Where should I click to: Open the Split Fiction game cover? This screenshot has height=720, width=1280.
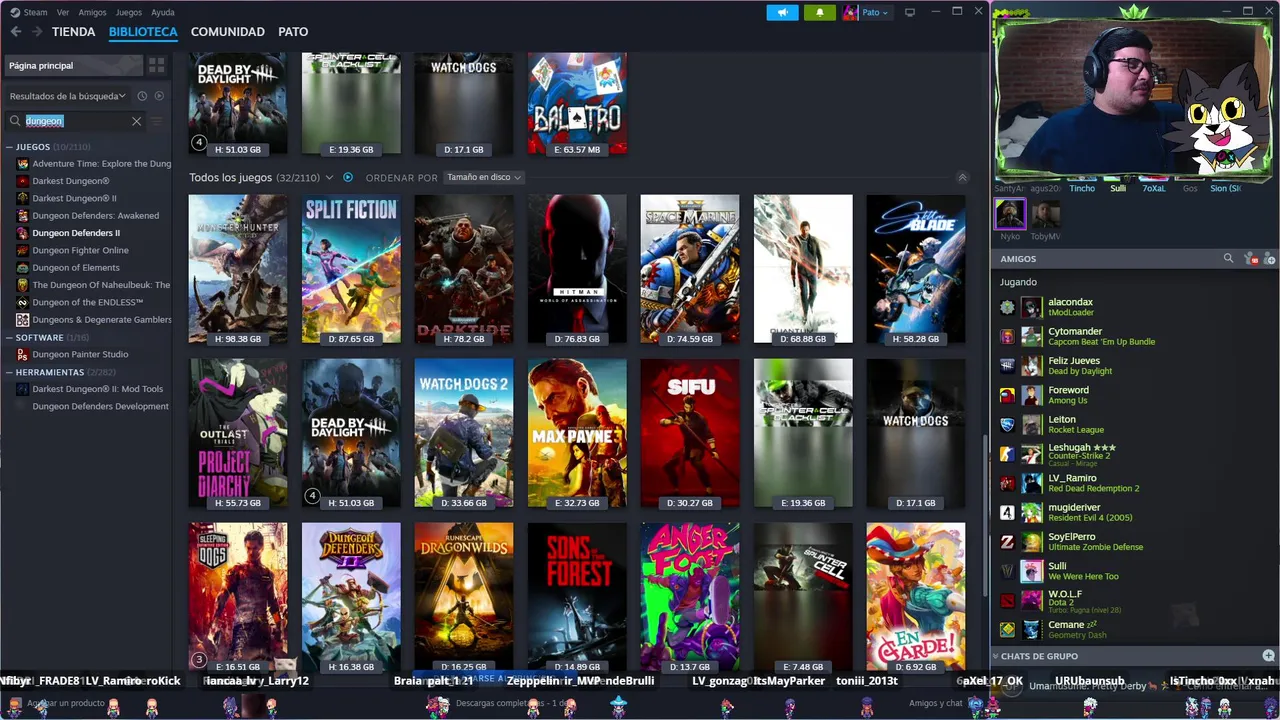point(351,268)
